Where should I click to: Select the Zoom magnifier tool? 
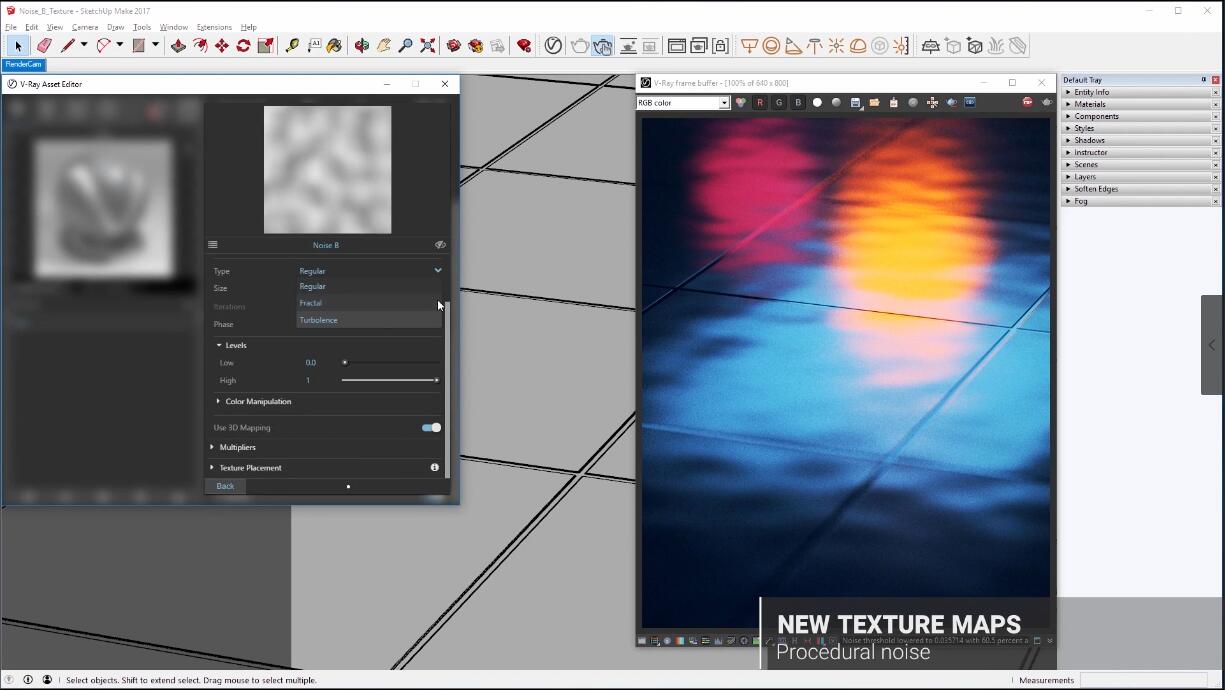pos(405,46)
